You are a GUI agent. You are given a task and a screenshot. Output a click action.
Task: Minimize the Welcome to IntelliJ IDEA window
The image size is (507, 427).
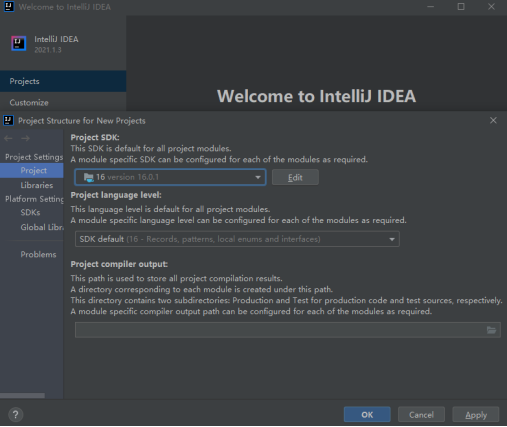tap(431, 7)
